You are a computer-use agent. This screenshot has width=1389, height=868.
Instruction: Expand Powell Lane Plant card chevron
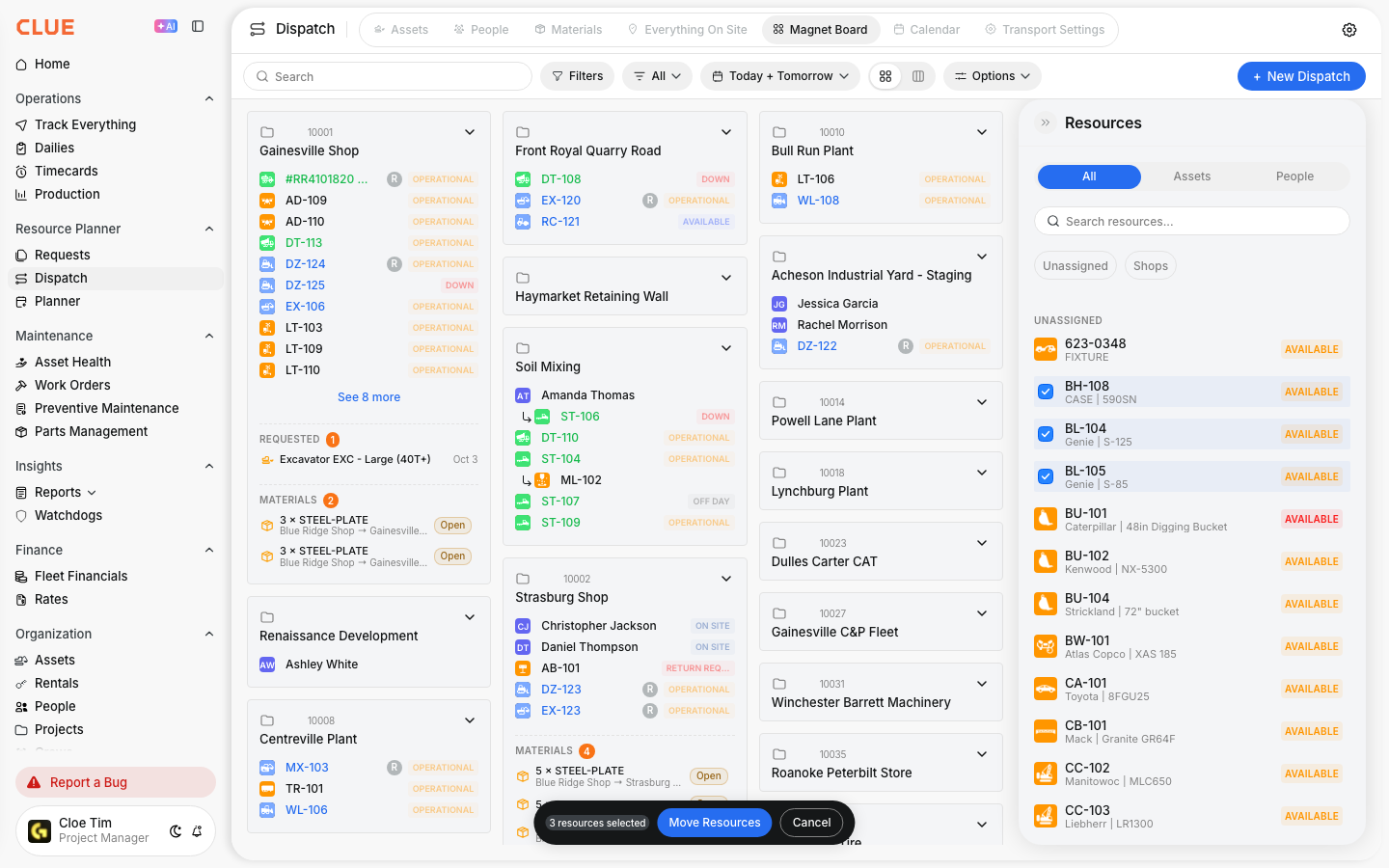coord(982,402)
